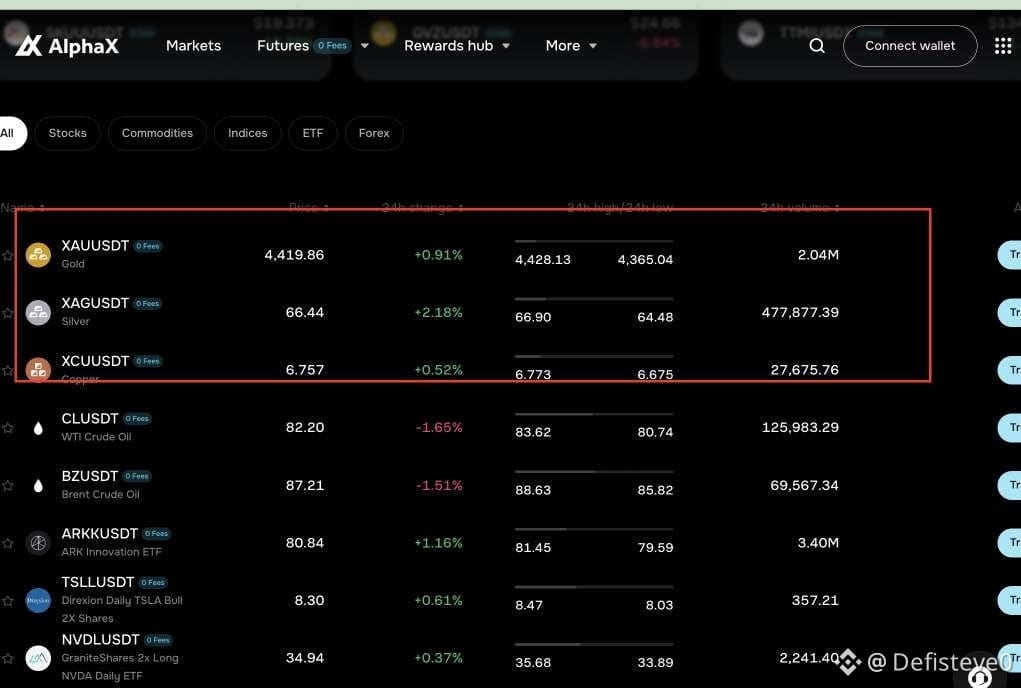Click Trade button in XAGUSDT row
Viewport: 1021px width, 688px height.
point(1009,312)
